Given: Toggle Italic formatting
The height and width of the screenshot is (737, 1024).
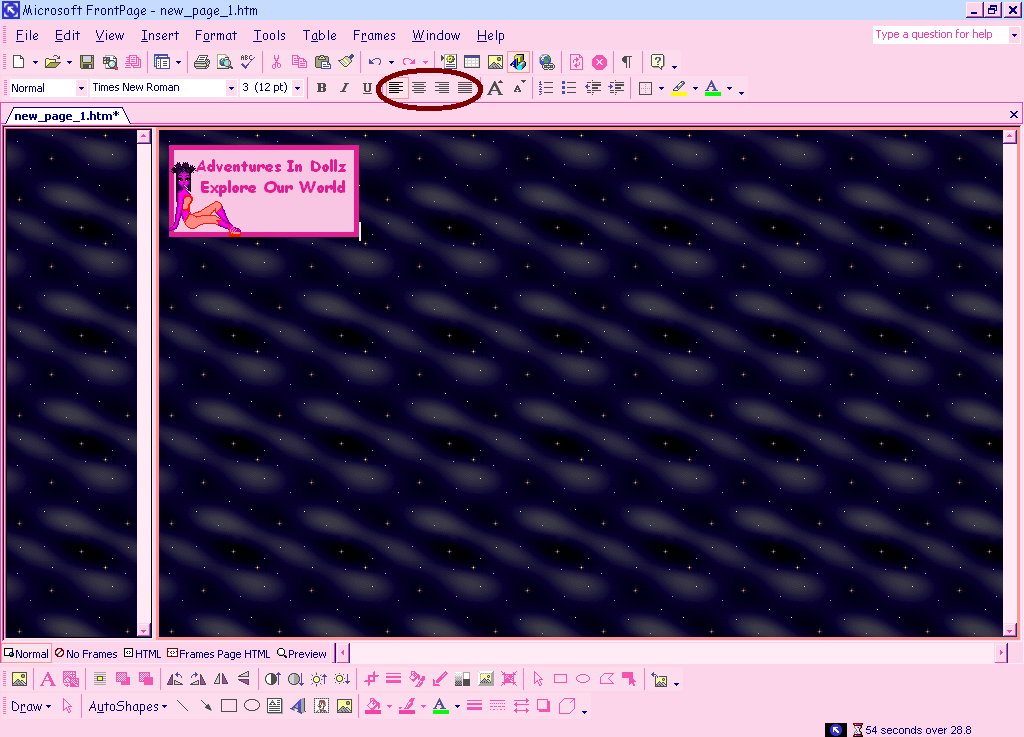Looking at the screenshot, I should coord(344,87).
